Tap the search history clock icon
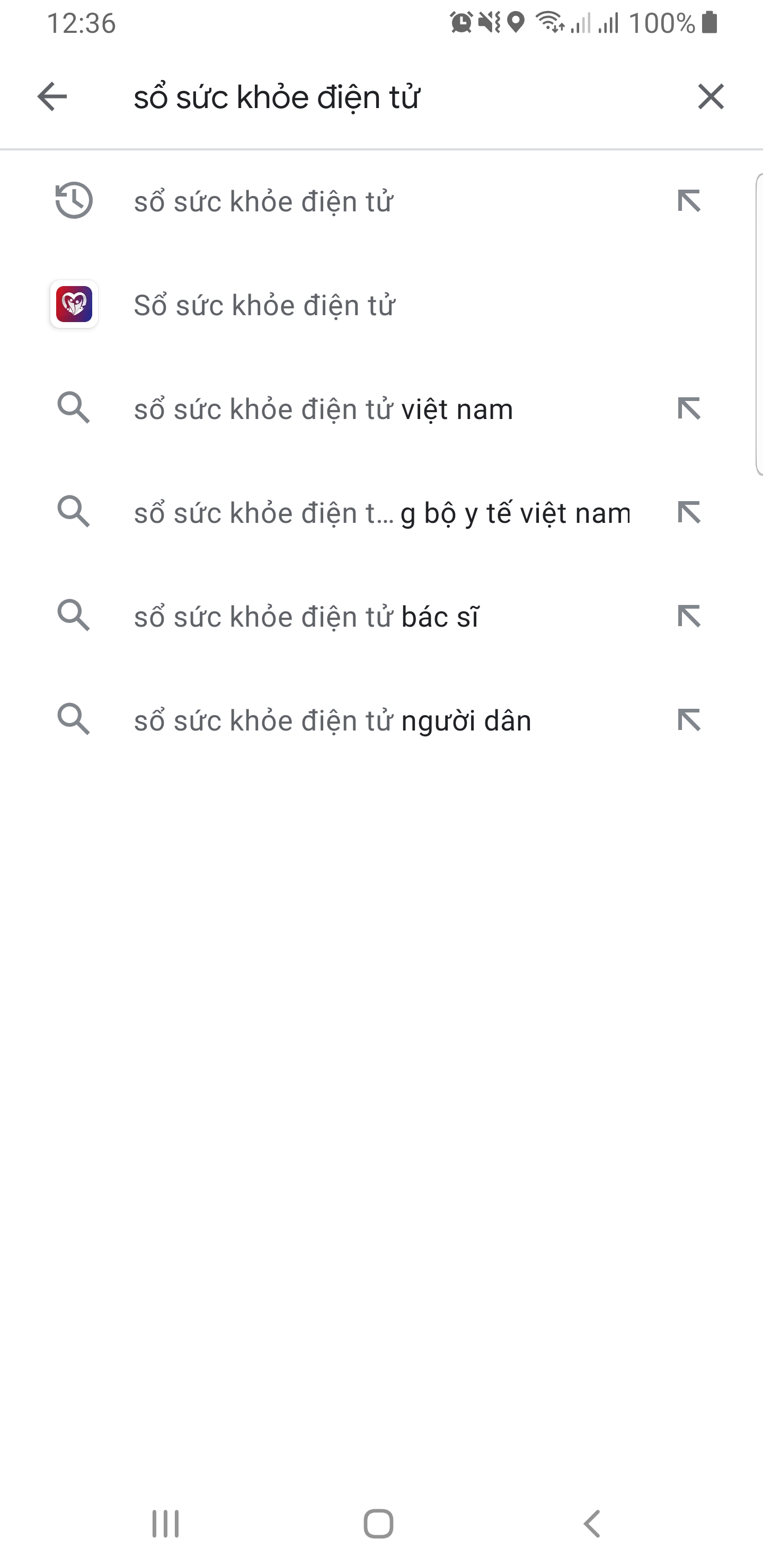Viewport: 763px width, 1568px height. coord(74,200)
